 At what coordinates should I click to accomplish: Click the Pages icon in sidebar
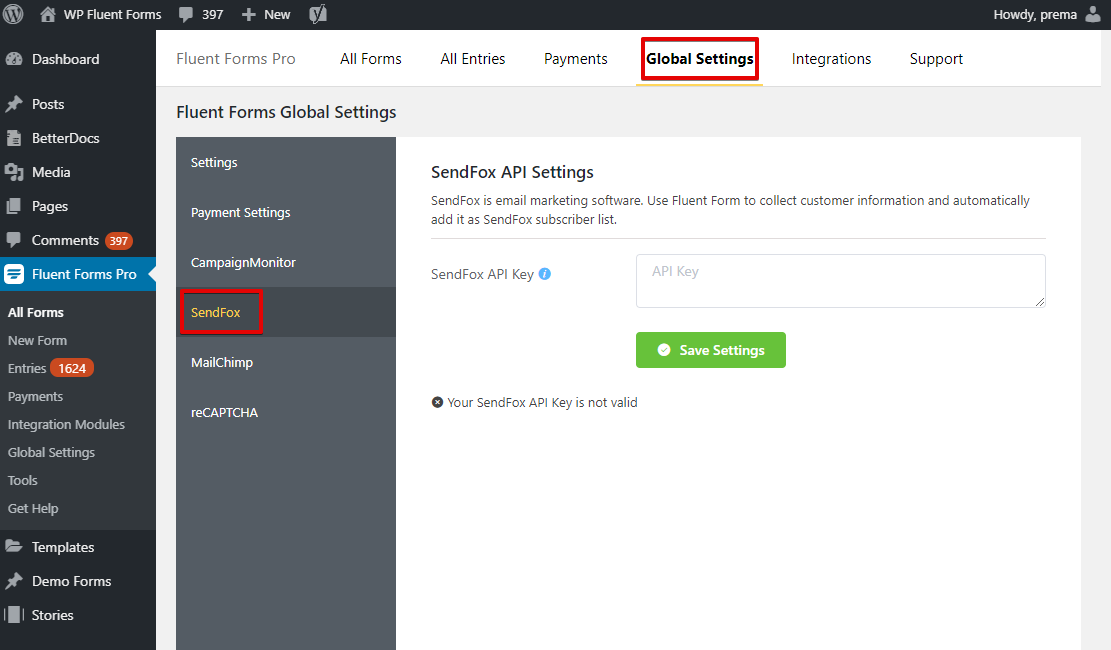pyautogui.click(x=14, y=206)
